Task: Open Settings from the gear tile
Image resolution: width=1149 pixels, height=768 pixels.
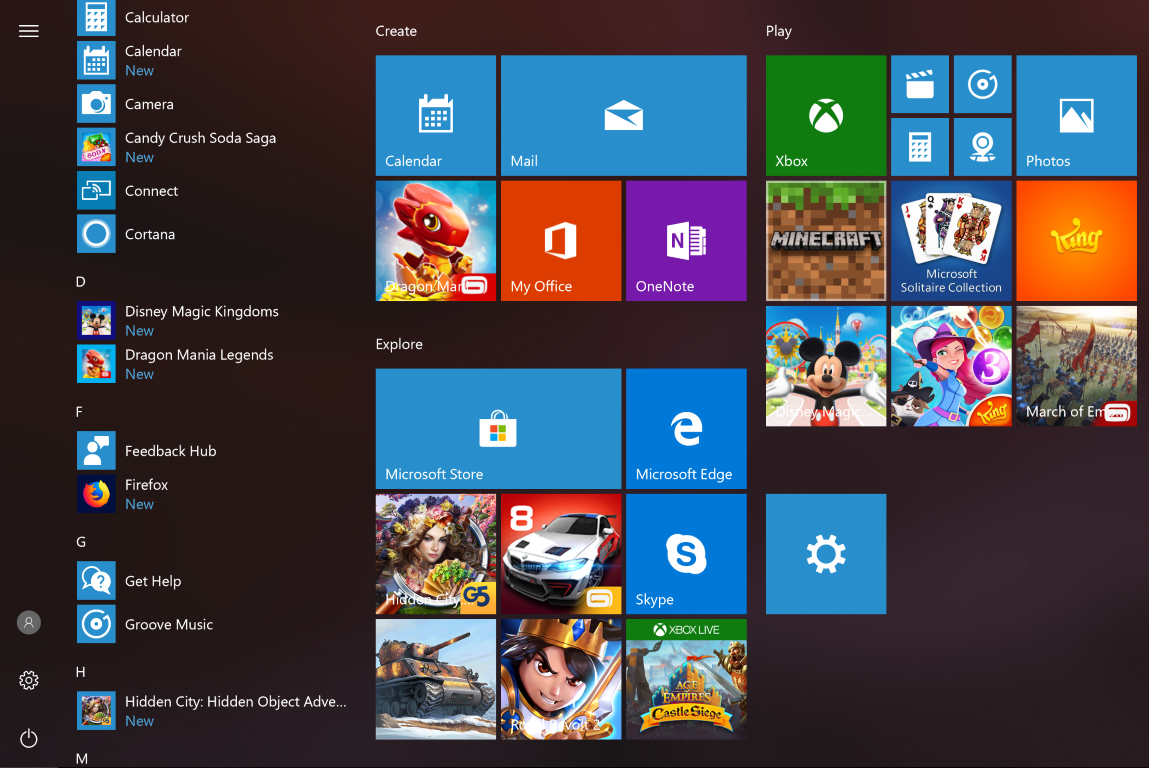Action: [825, 553]
